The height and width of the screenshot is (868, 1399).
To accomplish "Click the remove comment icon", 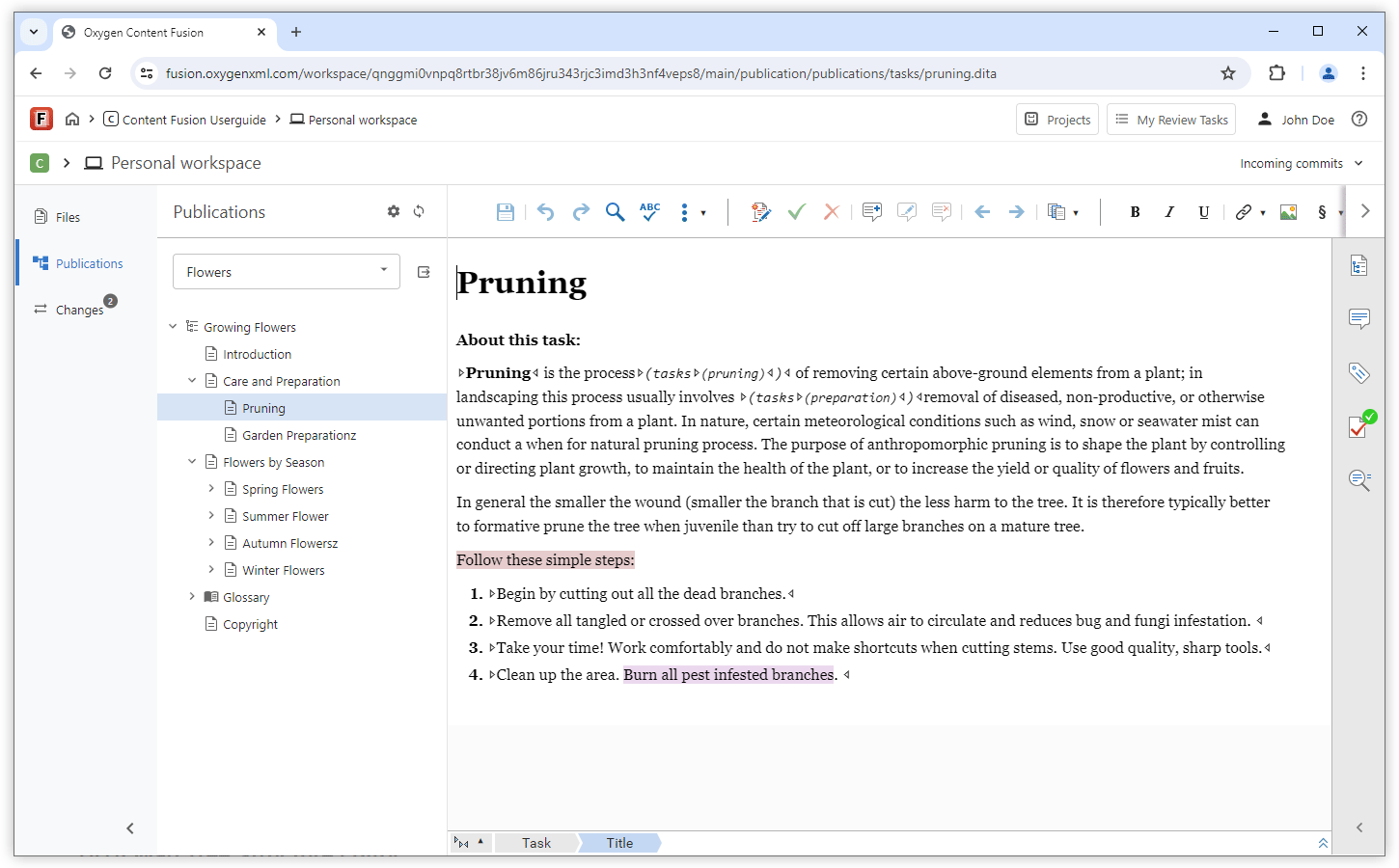I will pos(942,212).
